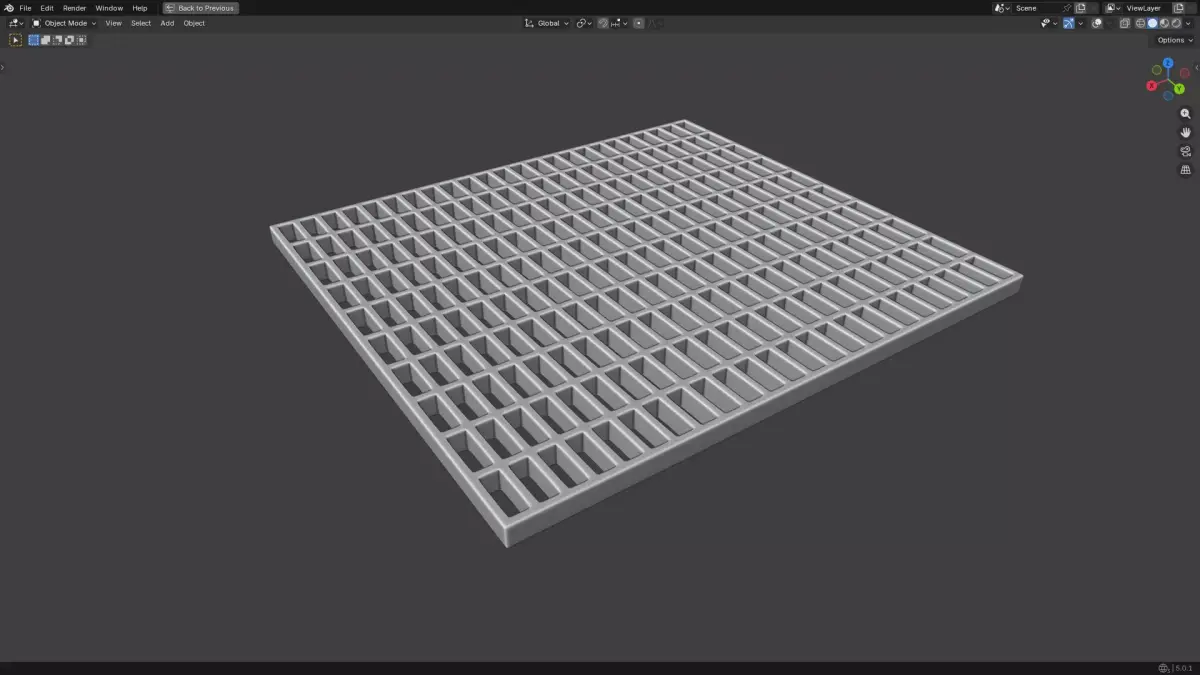Open the Edit menu

click(47, 8)
